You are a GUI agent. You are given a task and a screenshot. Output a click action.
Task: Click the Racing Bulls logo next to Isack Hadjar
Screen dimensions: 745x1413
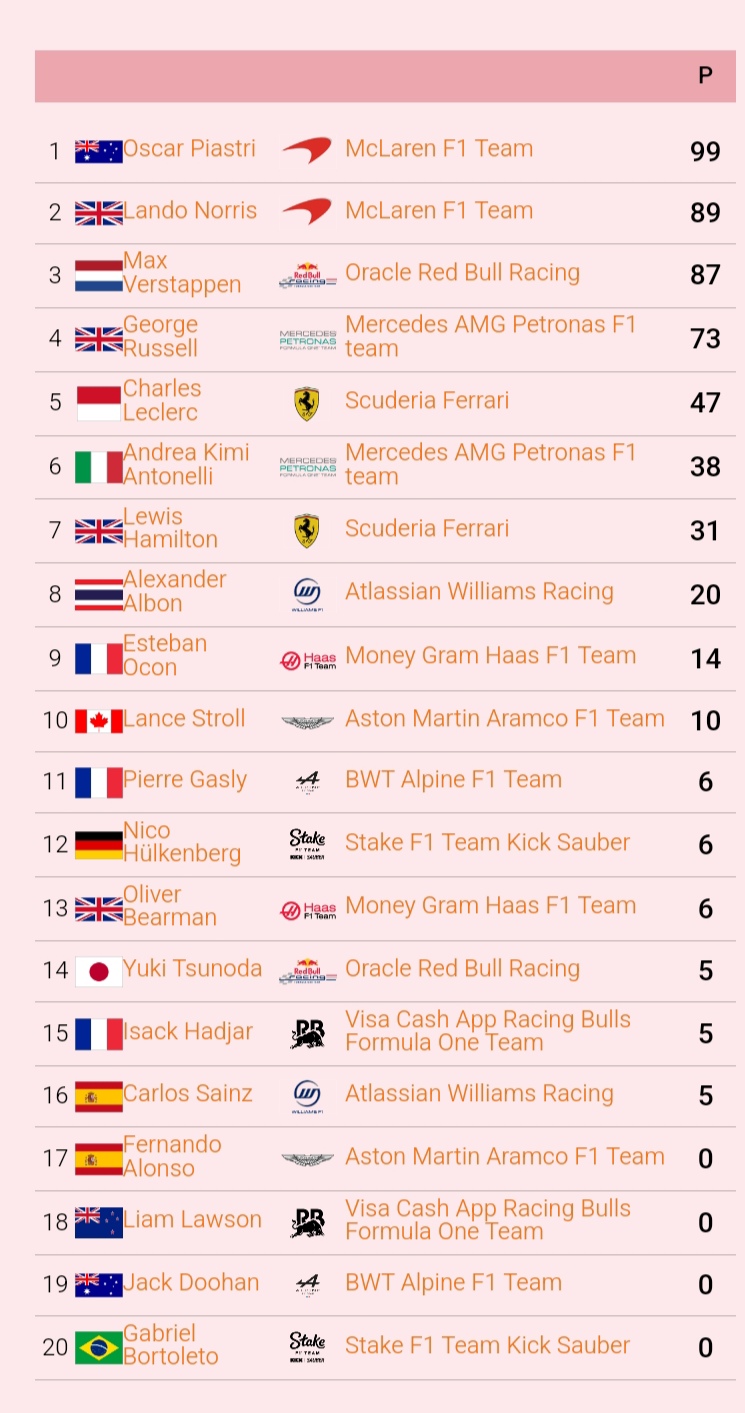pos(307,1033)
